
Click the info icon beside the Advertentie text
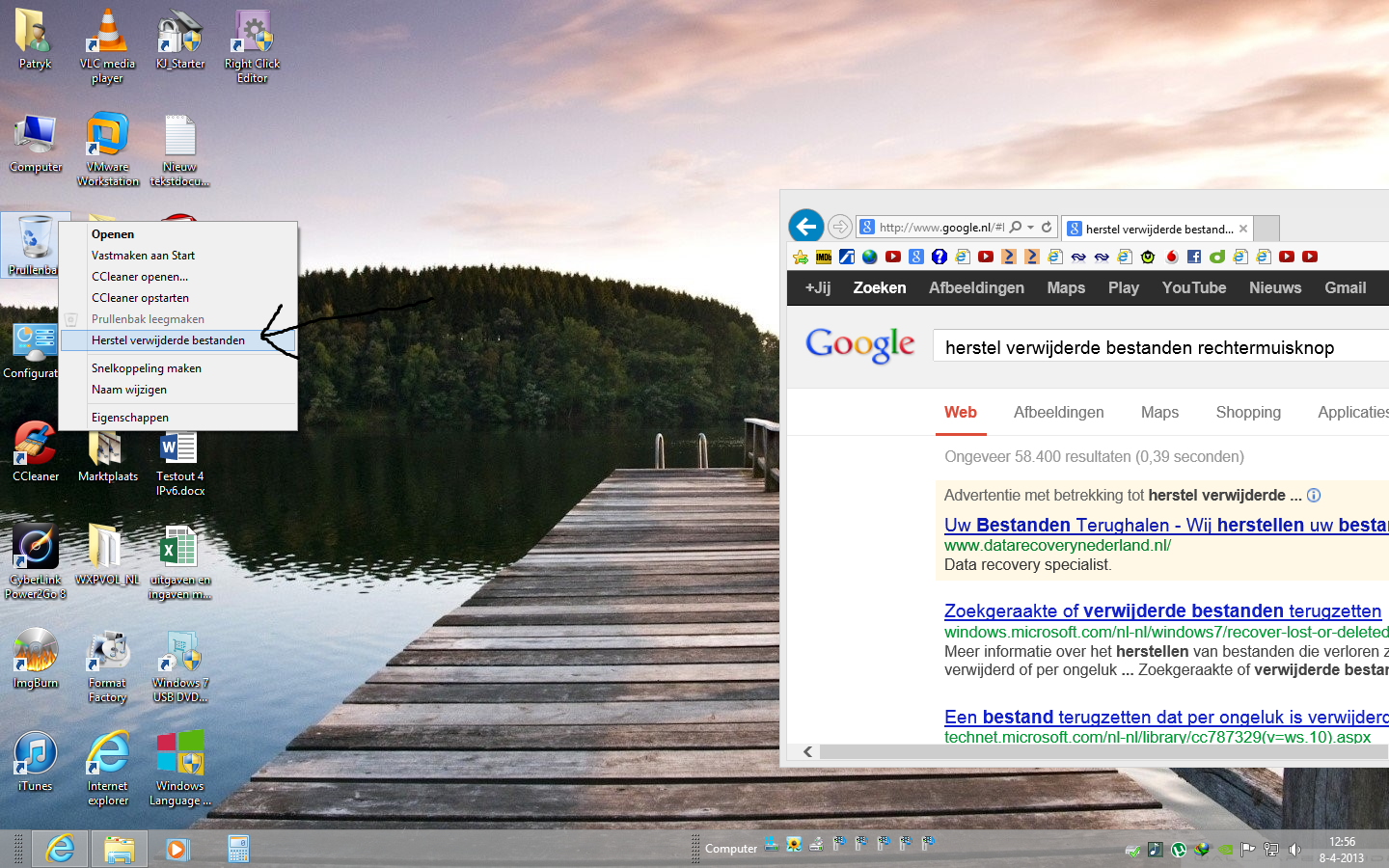point(1314,495)
